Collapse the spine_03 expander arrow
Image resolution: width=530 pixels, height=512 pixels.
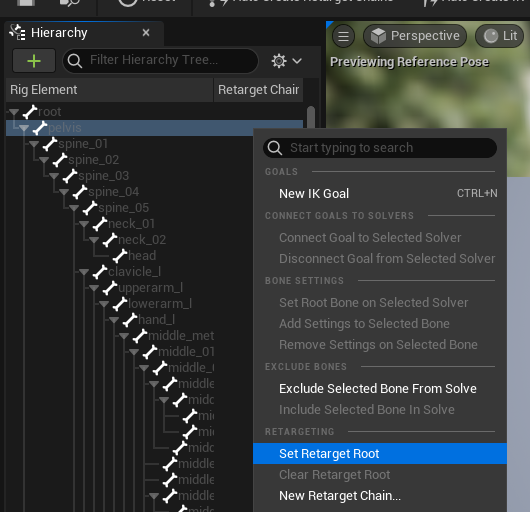54,176
